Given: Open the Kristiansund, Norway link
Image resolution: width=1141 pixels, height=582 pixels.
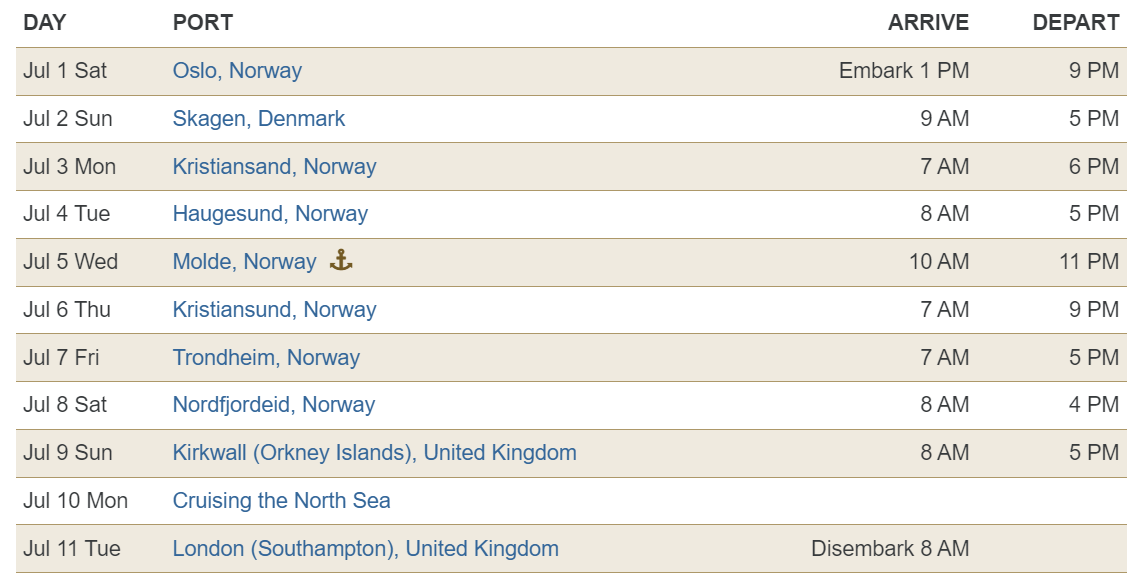Looking at the screenshot, I should tap(274, 310).
